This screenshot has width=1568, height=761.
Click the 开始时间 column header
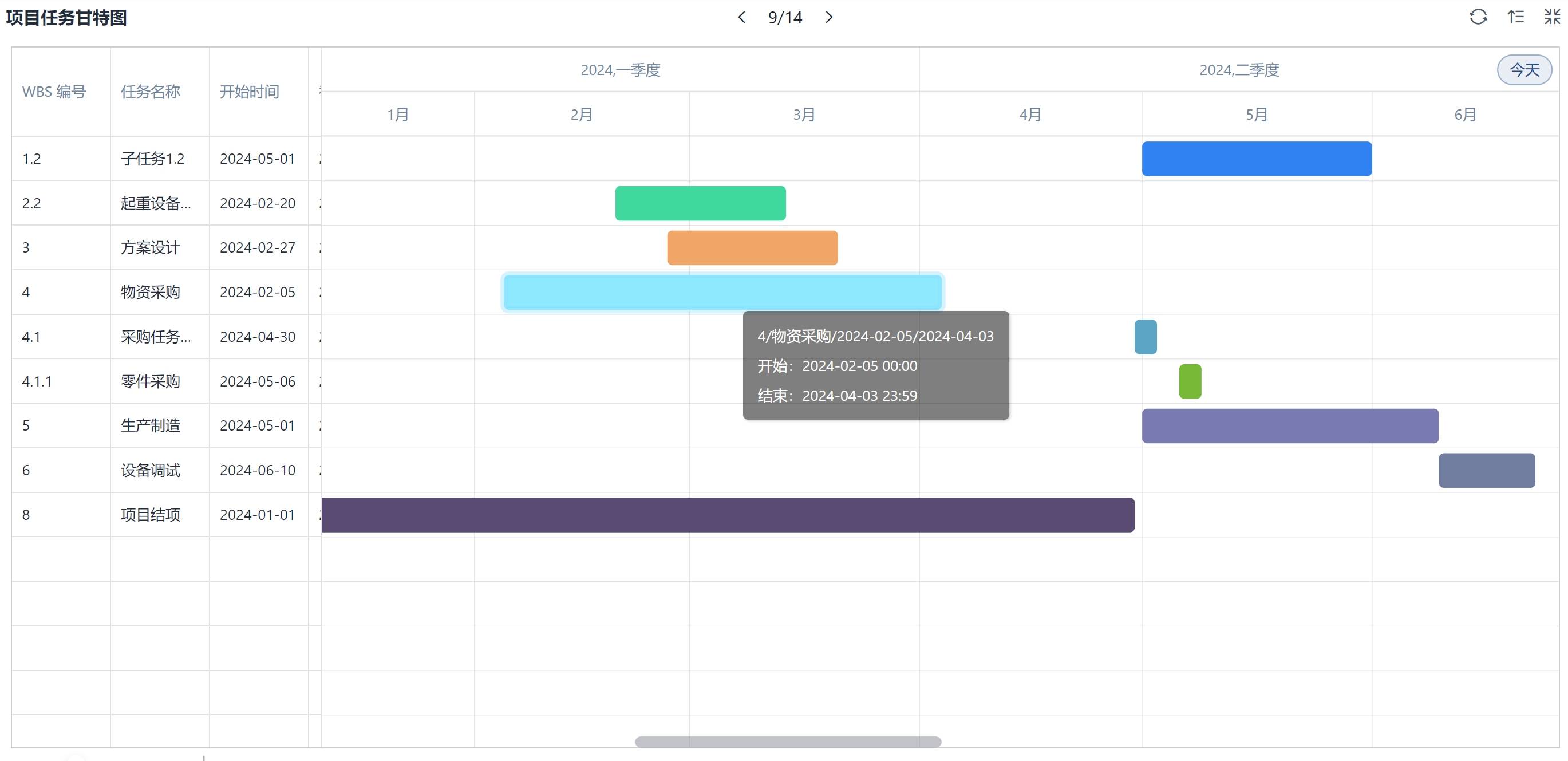[x=249, y=92]
